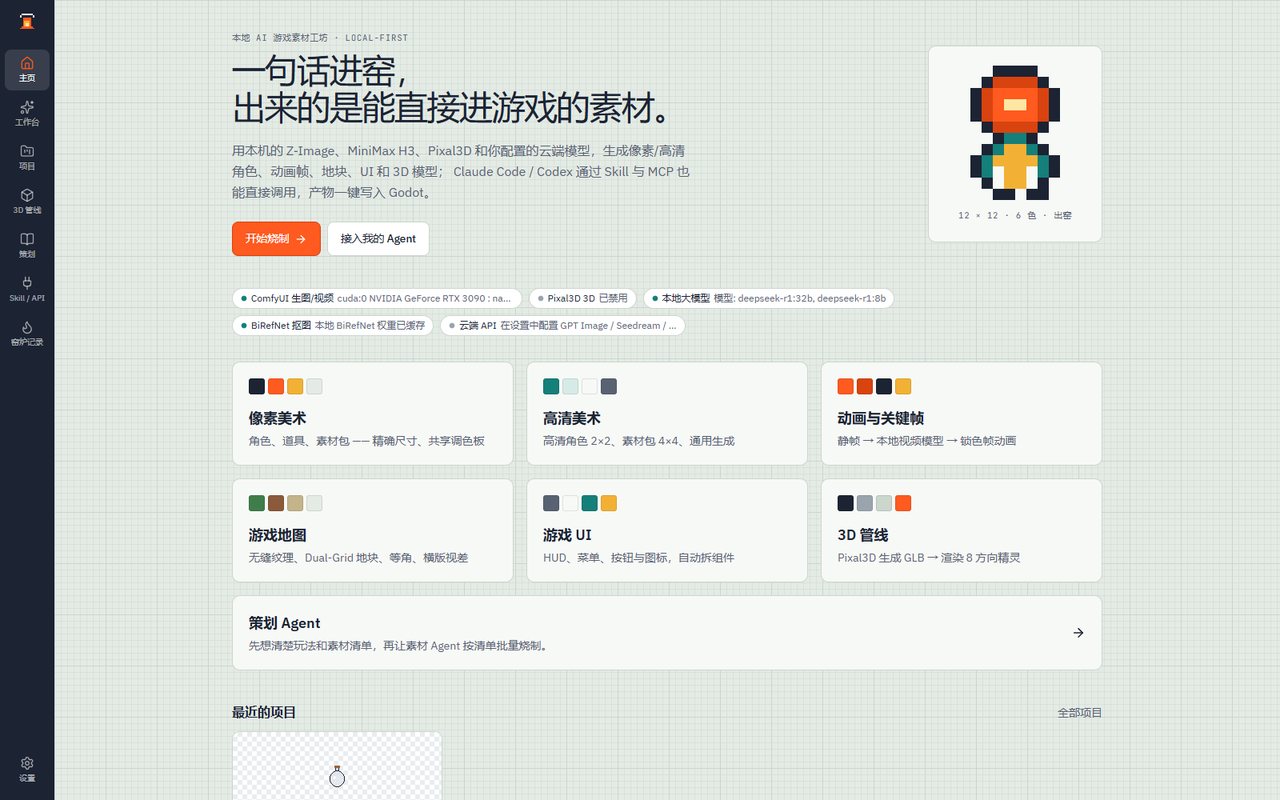Viewport: 1280px width, 800px height.
Task: Open 工作台 from the sidebar
Action: (x=27, y=114)
